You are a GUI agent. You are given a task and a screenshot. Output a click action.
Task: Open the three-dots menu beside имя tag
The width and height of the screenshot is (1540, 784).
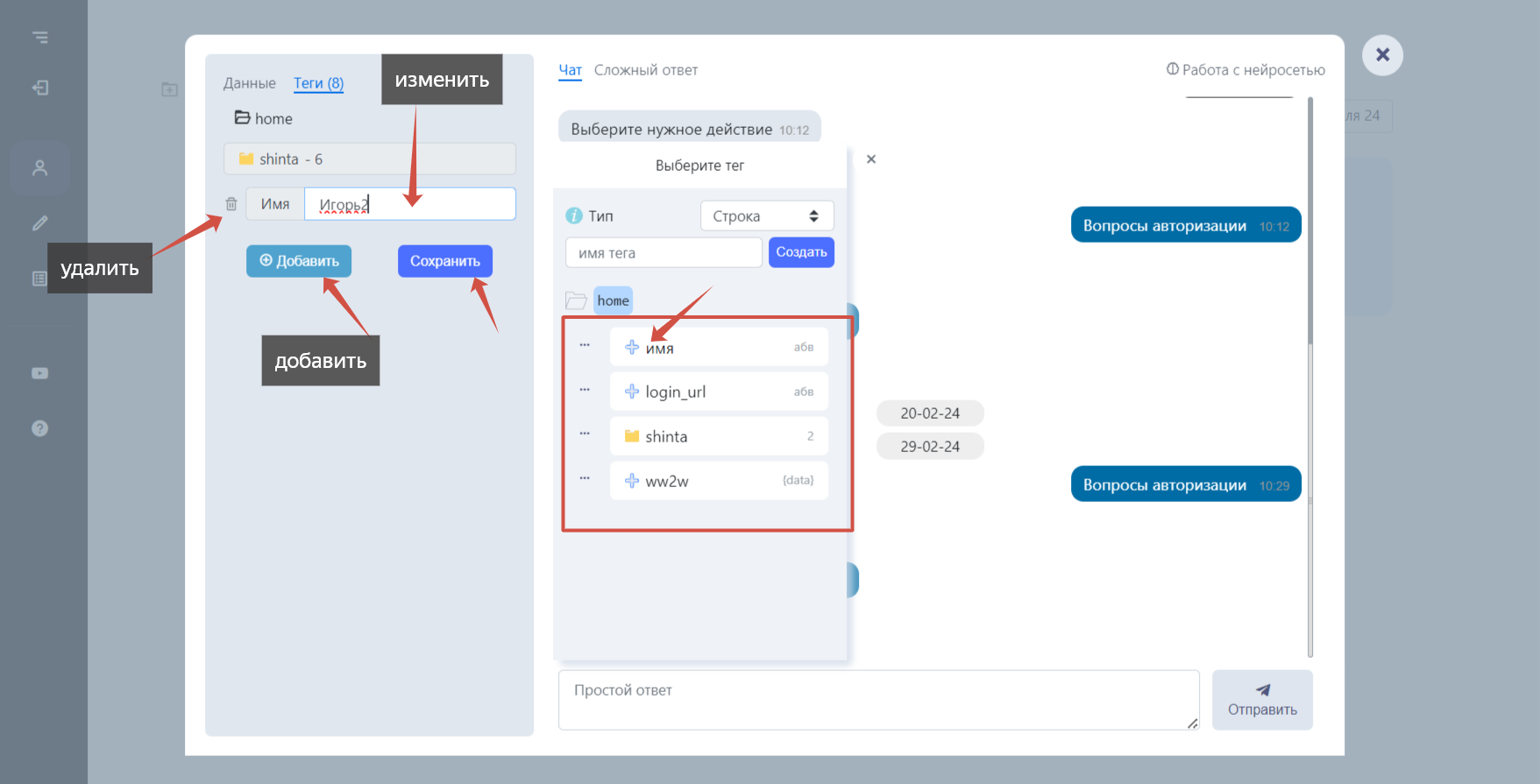[x=585, y=345]
